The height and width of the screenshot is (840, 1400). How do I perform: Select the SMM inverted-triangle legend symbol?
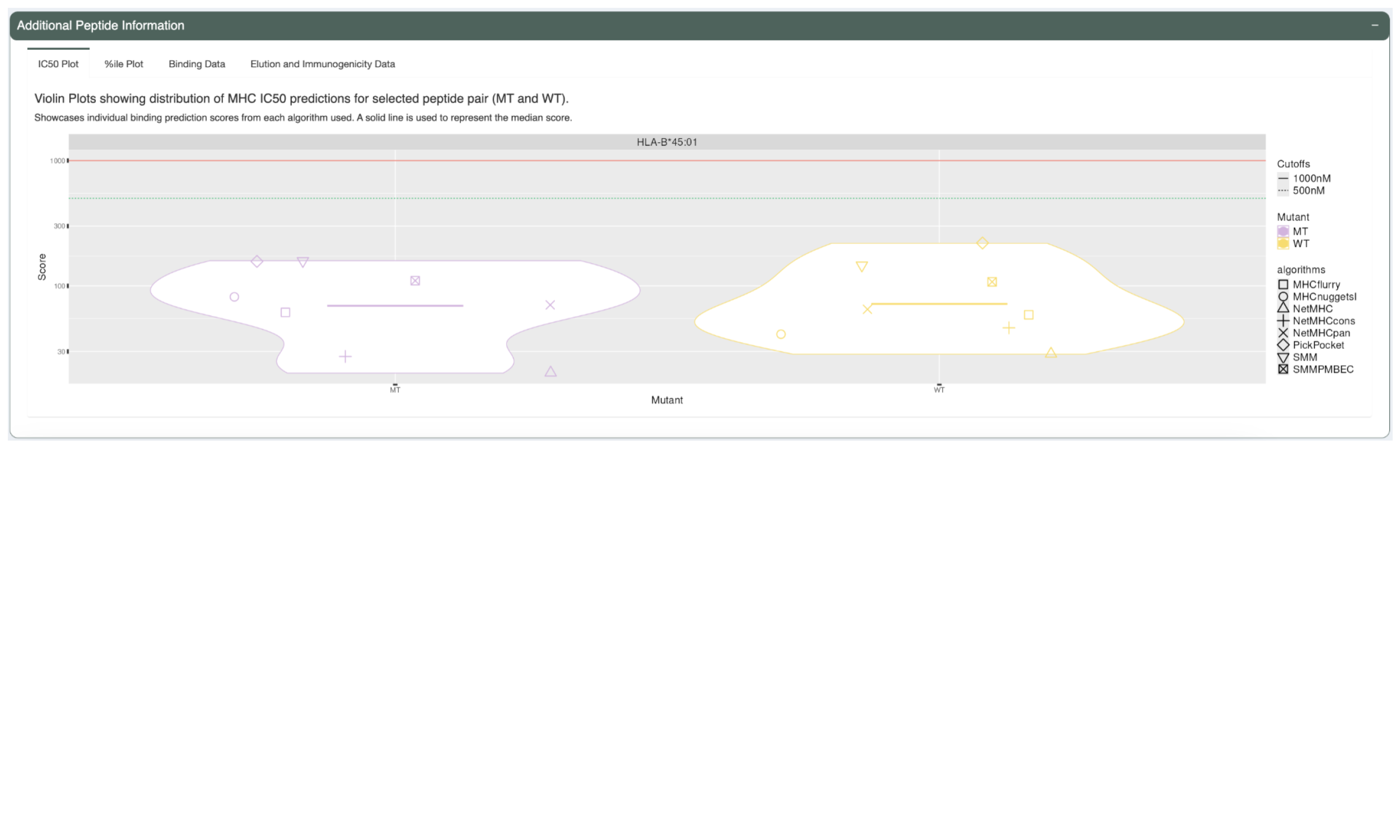tap(1285, 357)
